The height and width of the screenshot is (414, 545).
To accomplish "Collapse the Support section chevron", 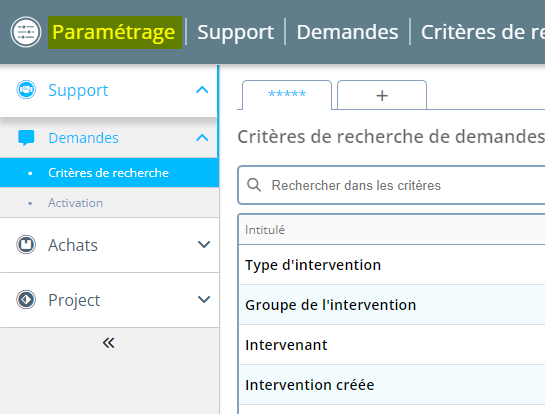I will click(x=202, y=90).
